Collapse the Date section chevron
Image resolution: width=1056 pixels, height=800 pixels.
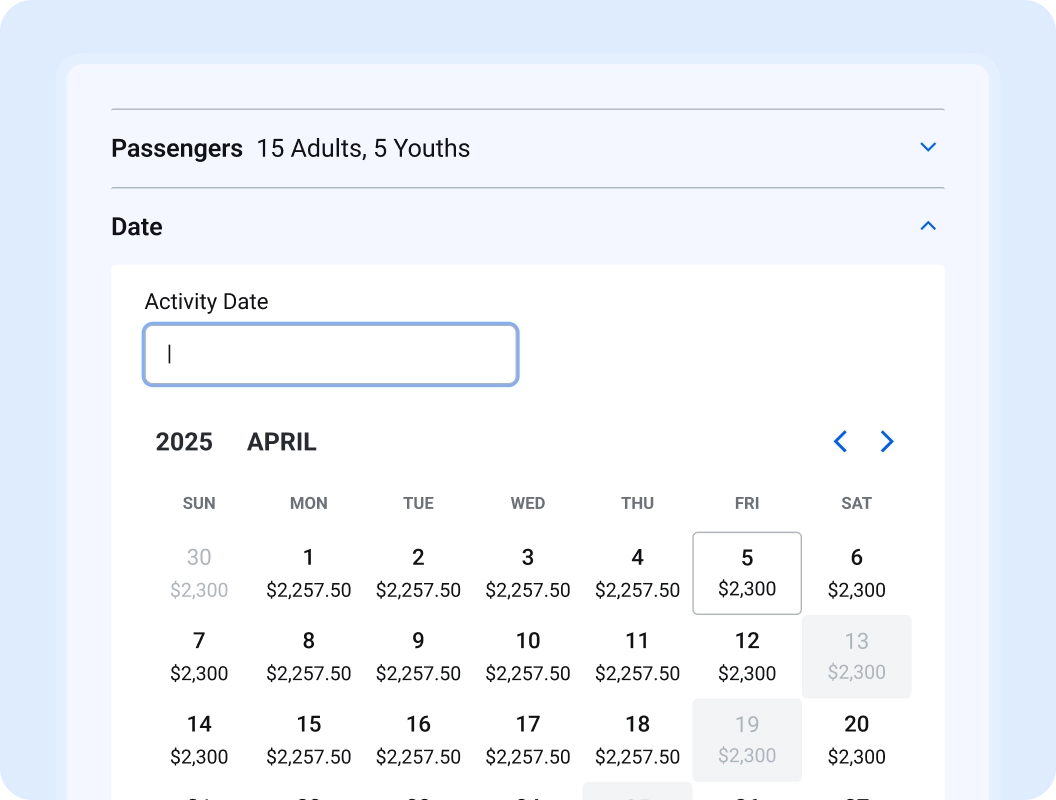(x=928, y=227)
